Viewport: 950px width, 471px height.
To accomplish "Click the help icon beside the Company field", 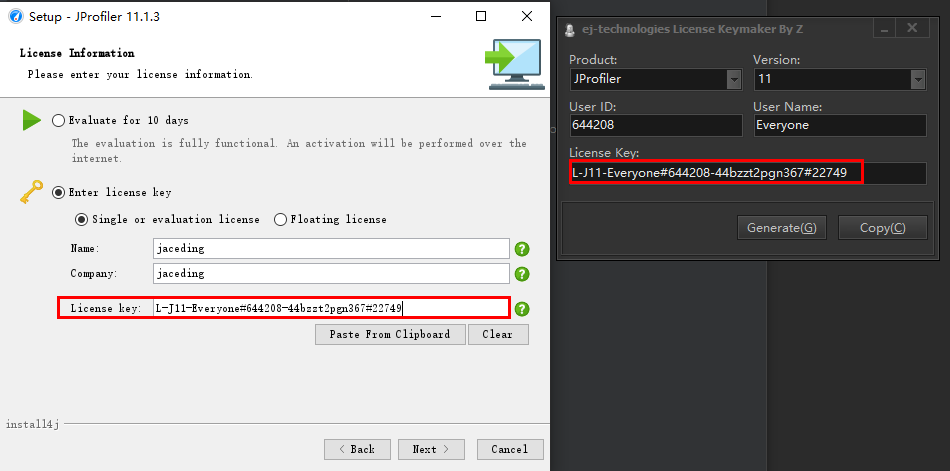I will point(522,274).
